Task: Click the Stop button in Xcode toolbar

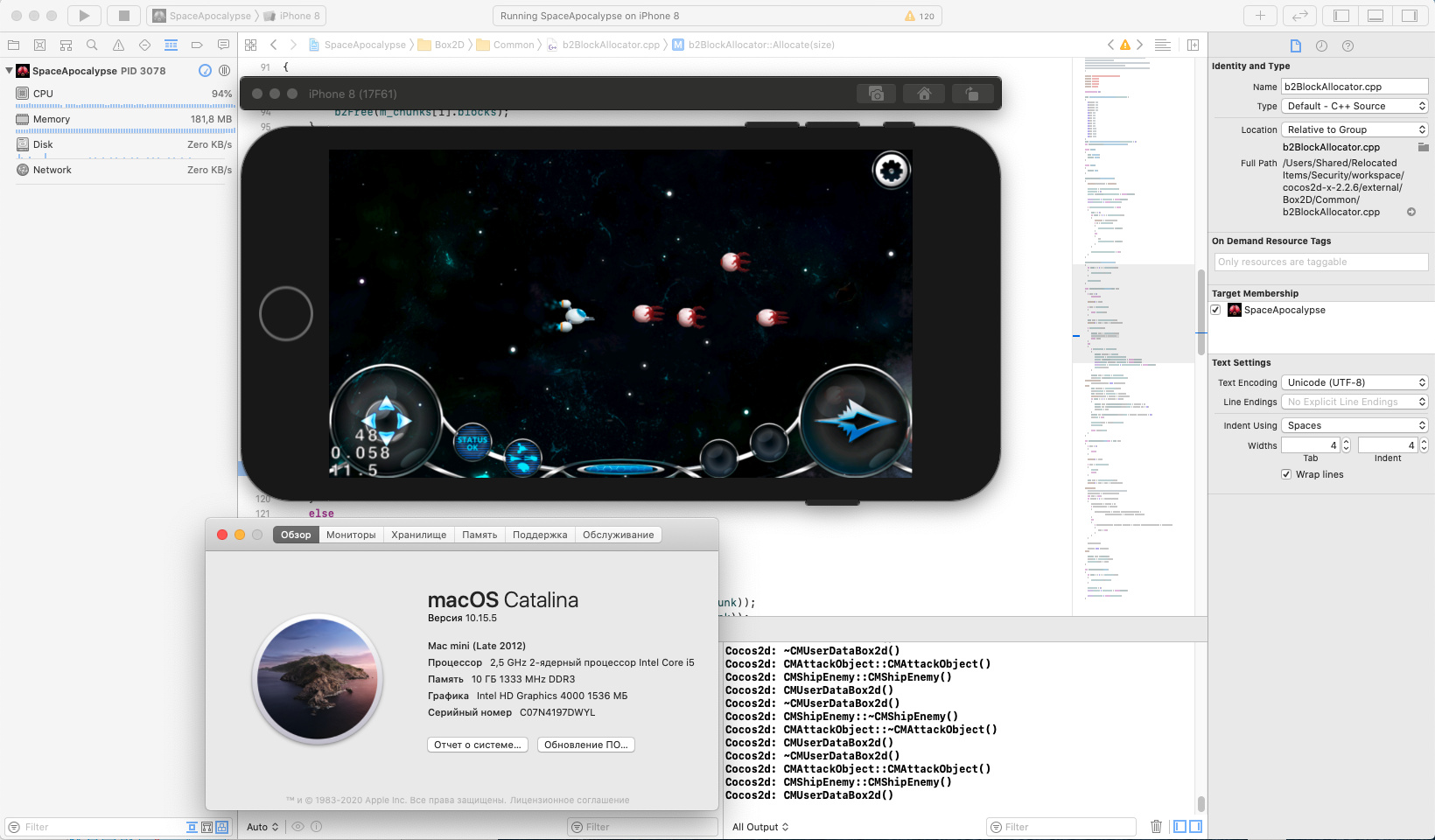Action: point(124,16)
